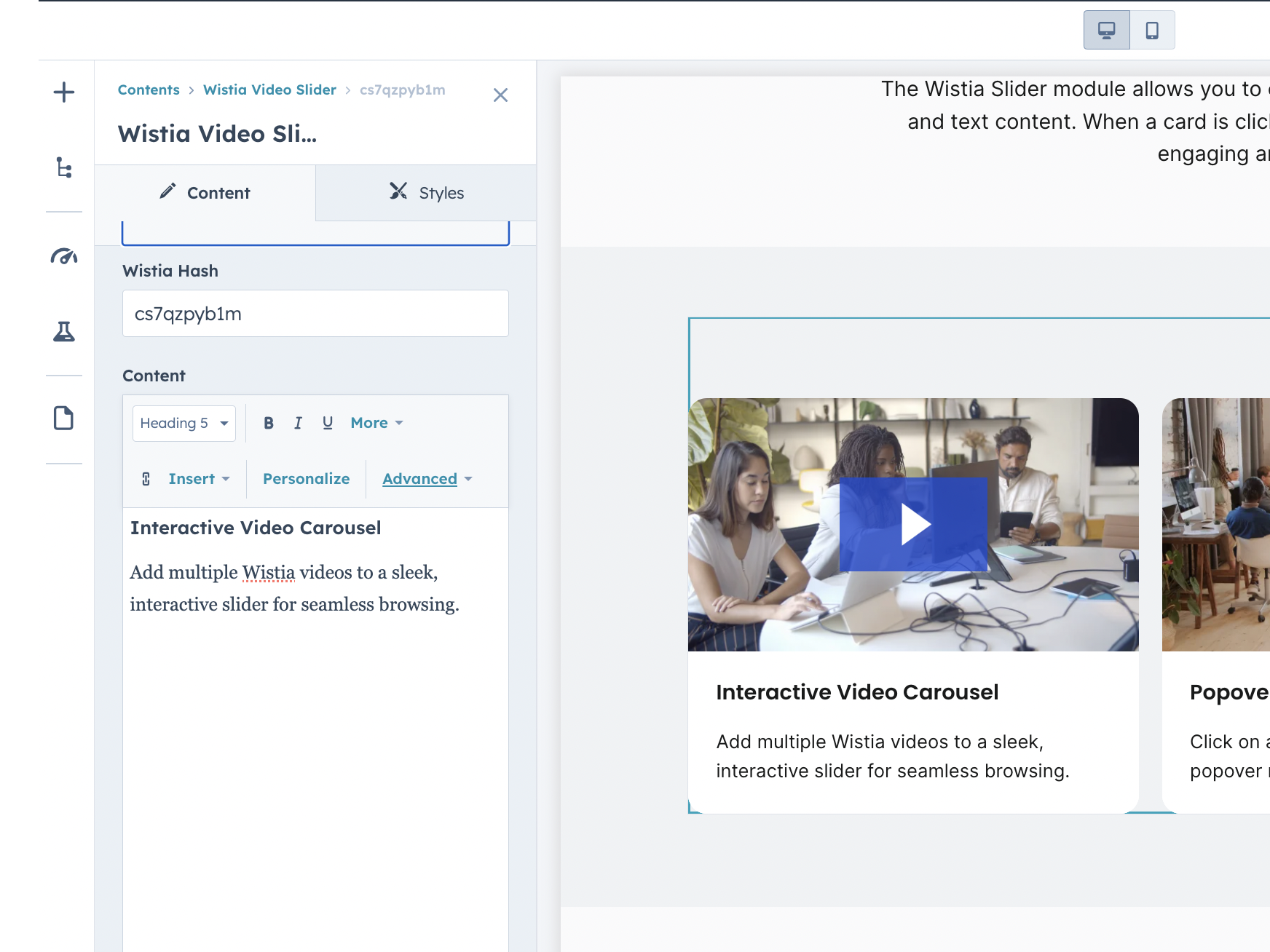Screen dimensions: 1270x952
Task: Play the Interactive Video Carousel video
Action: pos(913,524)
